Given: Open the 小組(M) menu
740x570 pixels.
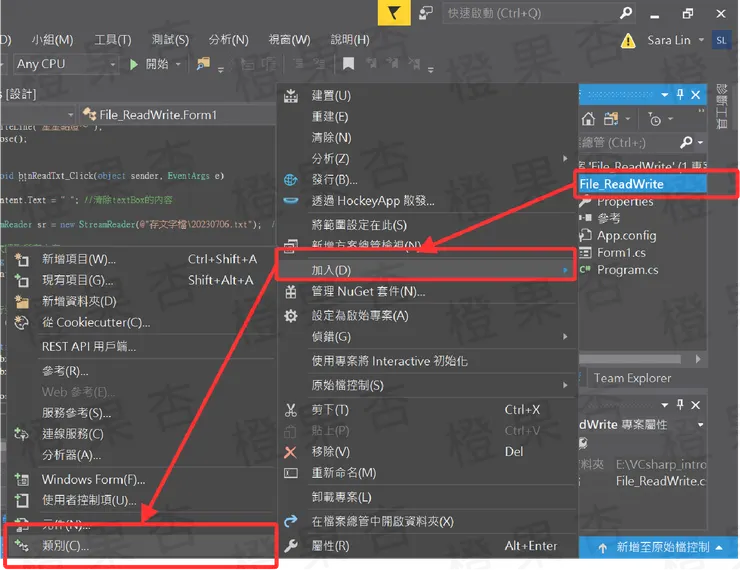Looking at the screenshot, I should (x=52, y=40).
